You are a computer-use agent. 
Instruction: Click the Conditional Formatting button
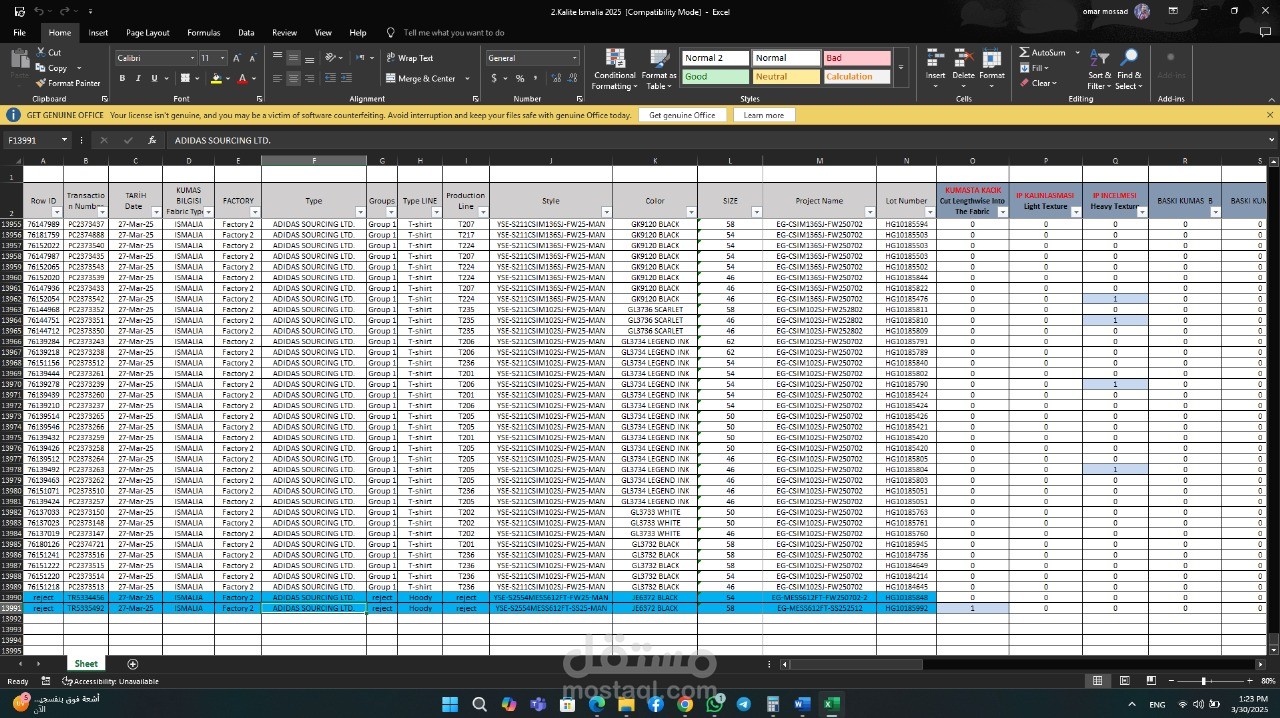click(x=614, y=68)
